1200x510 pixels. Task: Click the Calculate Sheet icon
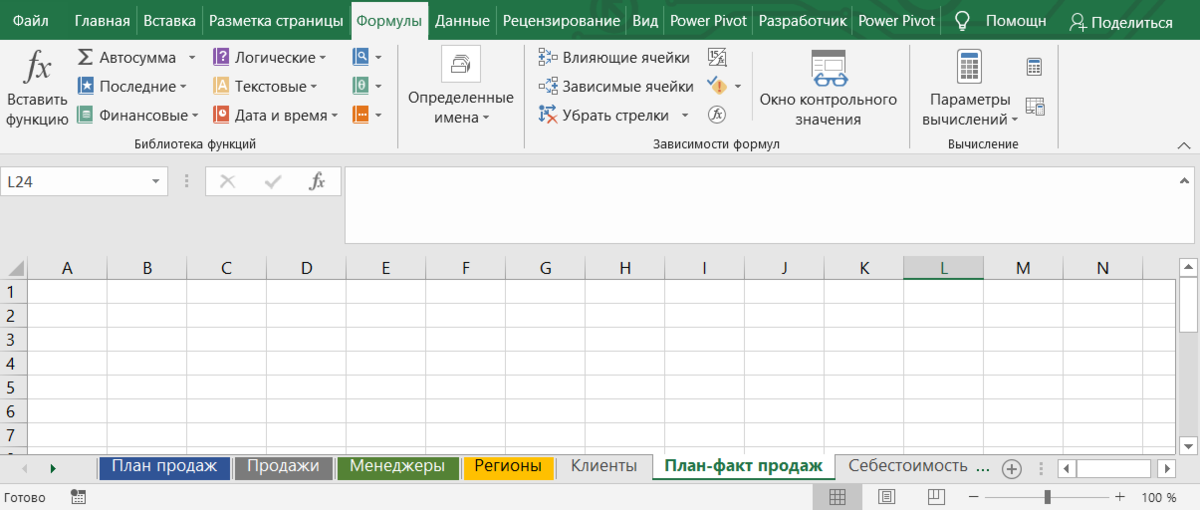(1034, 107)
